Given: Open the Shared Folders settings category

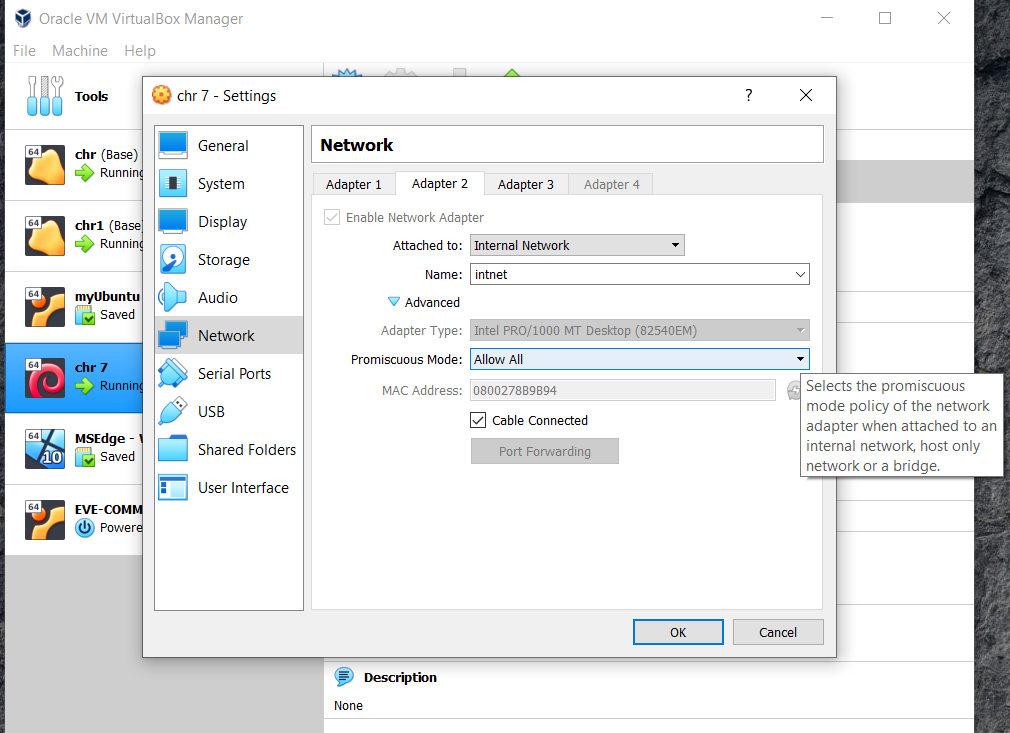Looking at the screenshot, I should coord(229,450).
